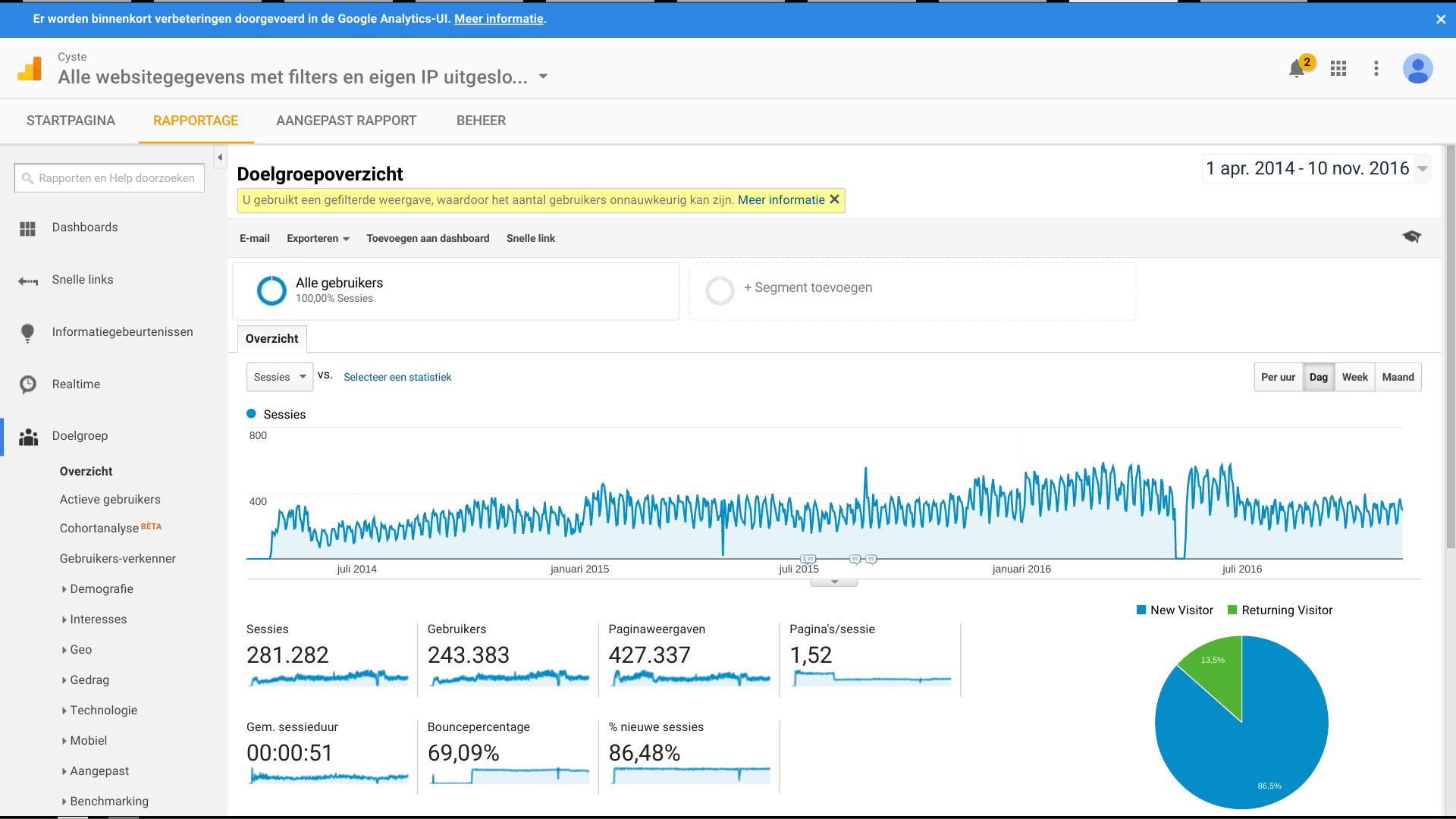Open Cohortanalyse beta report
The image size is (1456, 819).
(x=111, y=528)
